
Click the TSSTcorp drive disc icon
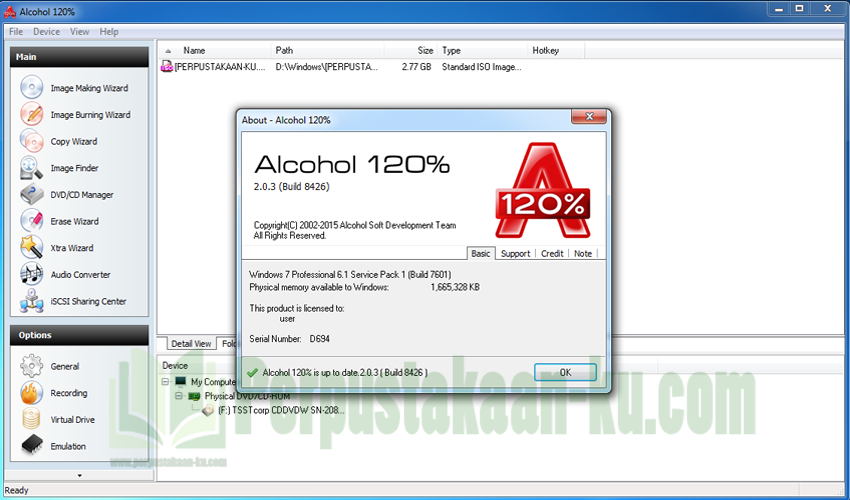[x=208, y=411]
